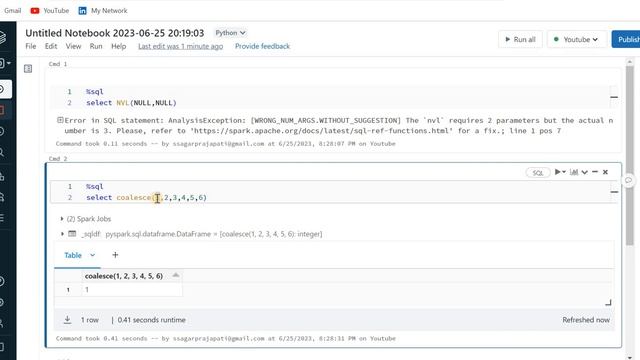Click the run cell play icon in Cmd 2
The height and width of the screenshot is (360, 640).
click(557, 172)
